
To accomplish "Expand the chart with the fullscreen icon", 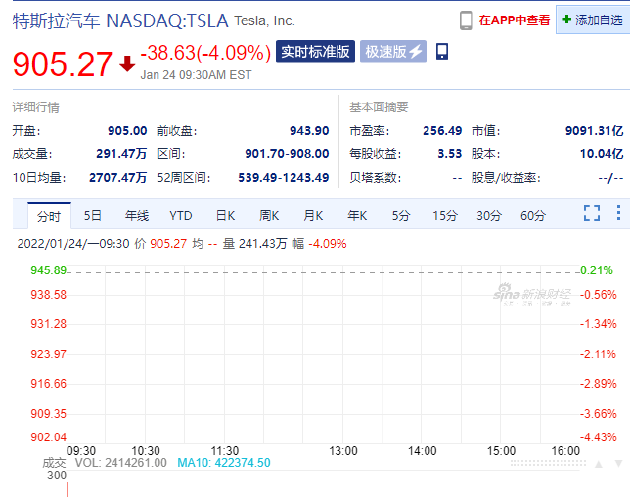I will click(x=592, y=213).
